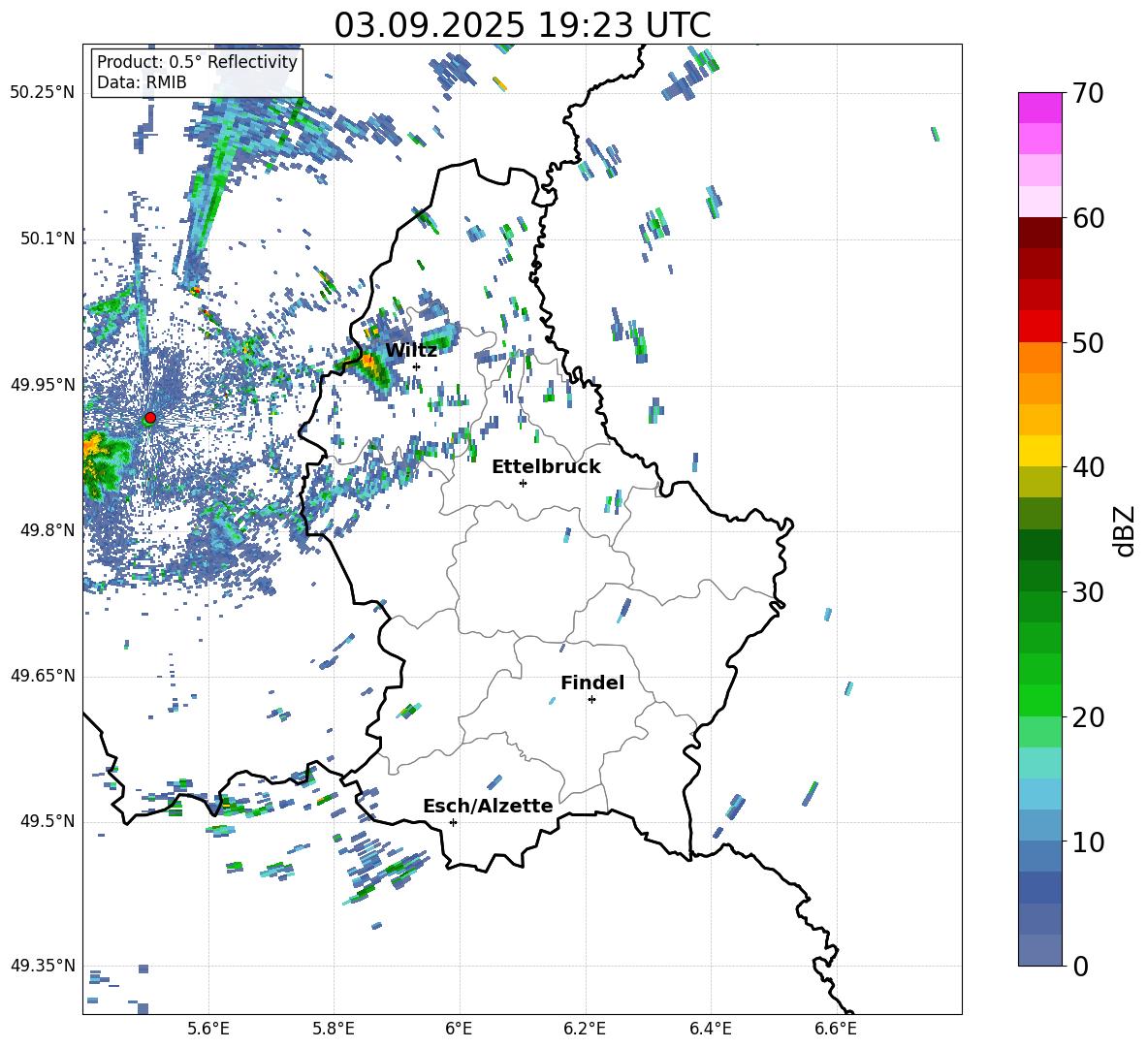Click the yellow colorbar segment above 40
This screenshot has height=1048, width=1148.
click(x=1039, y=451)
